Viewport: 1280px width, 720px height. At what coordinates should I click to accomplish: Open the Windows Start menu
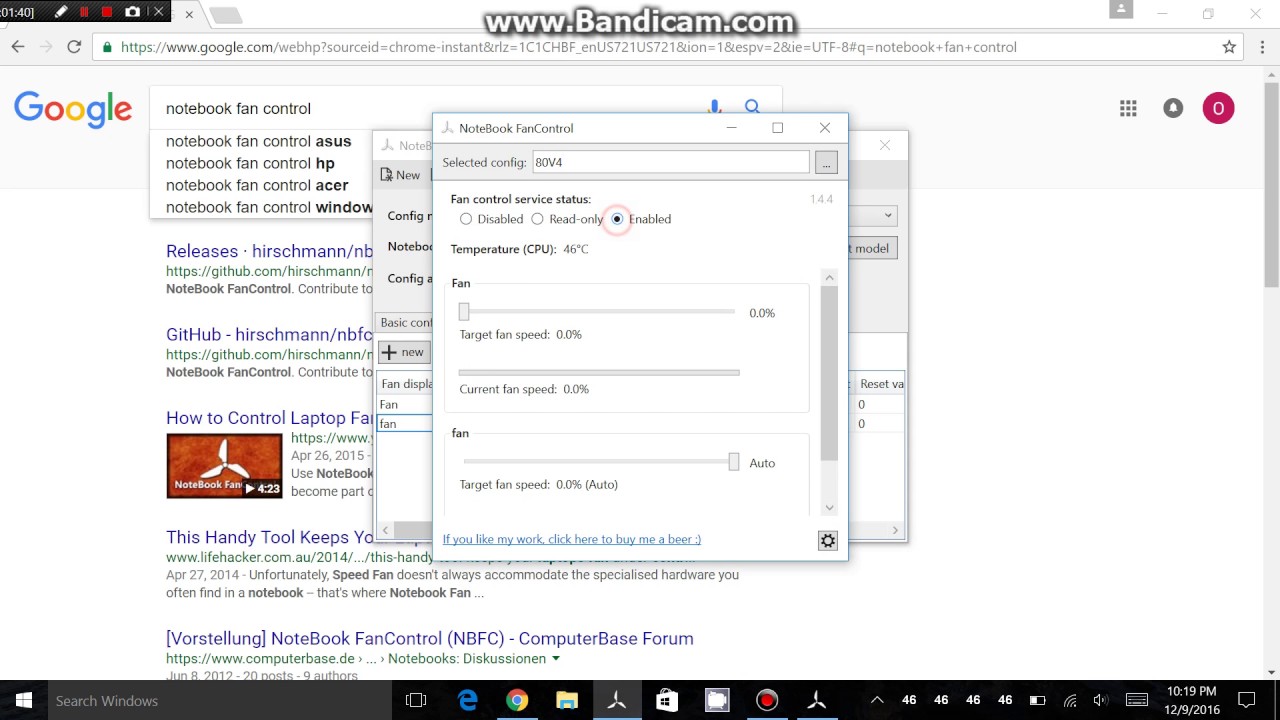pyautogui.click(x=23, y=700)
